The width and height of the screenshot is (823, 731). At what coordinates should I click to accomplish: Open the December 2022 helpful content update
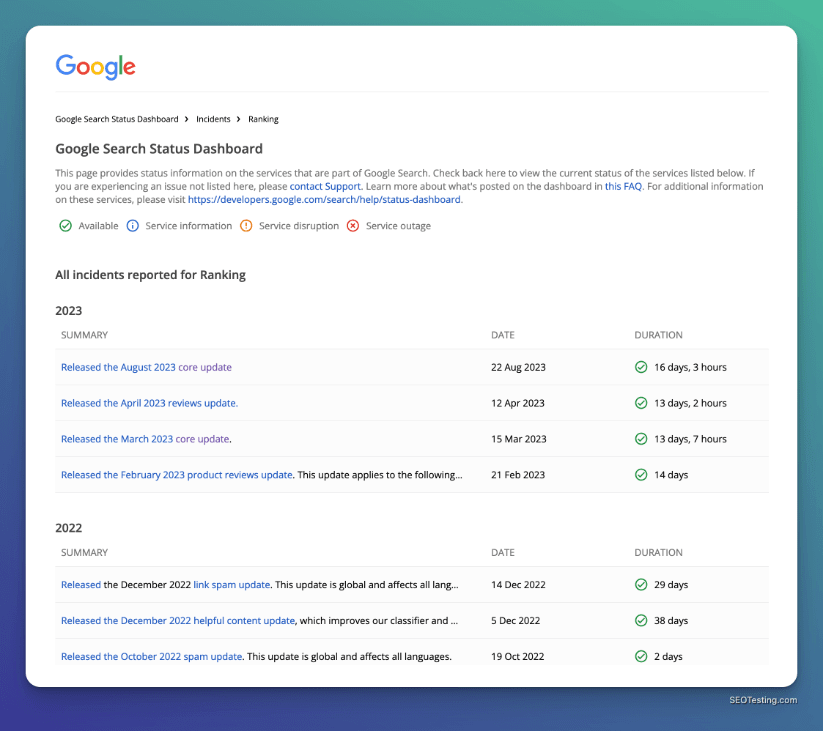[177, 620]
